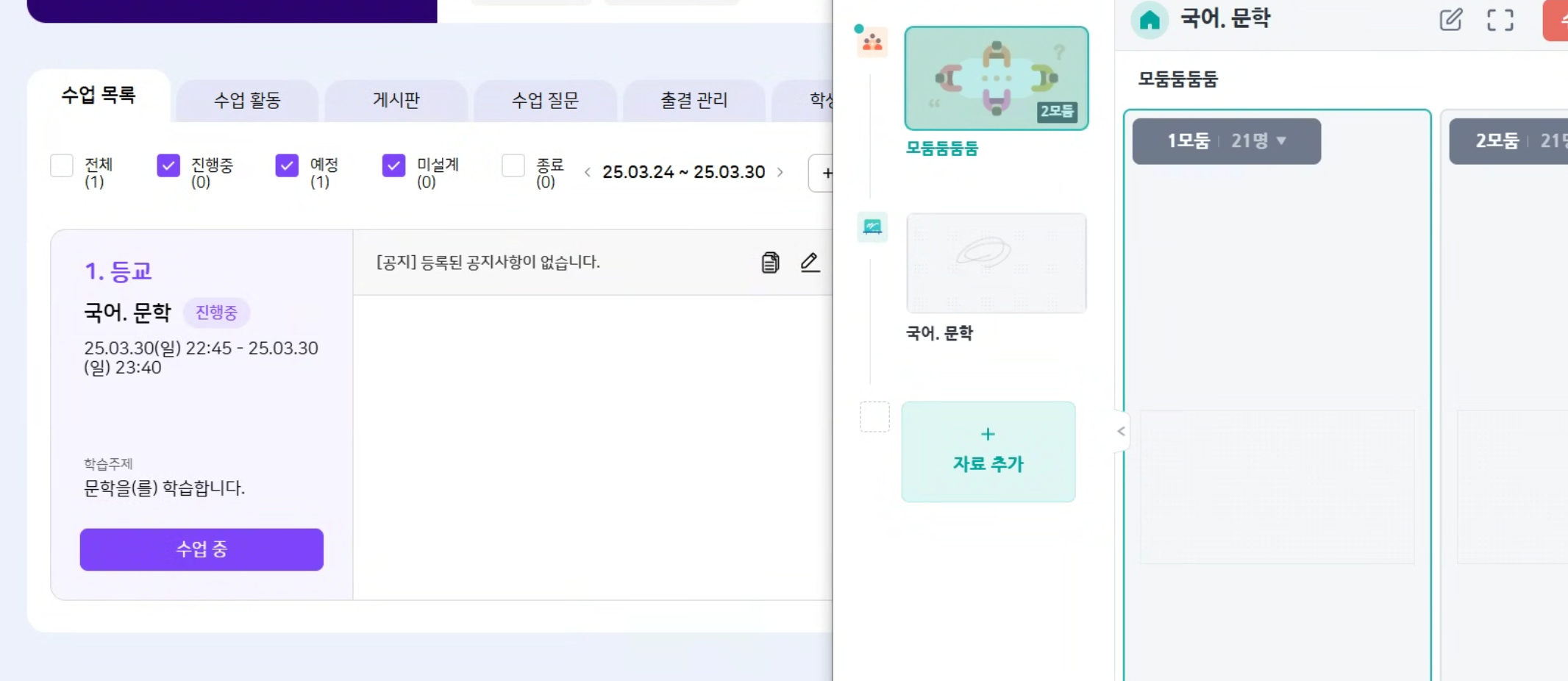
Task: Enter fullscreen with the expand icon
Action: [1500, 20]
